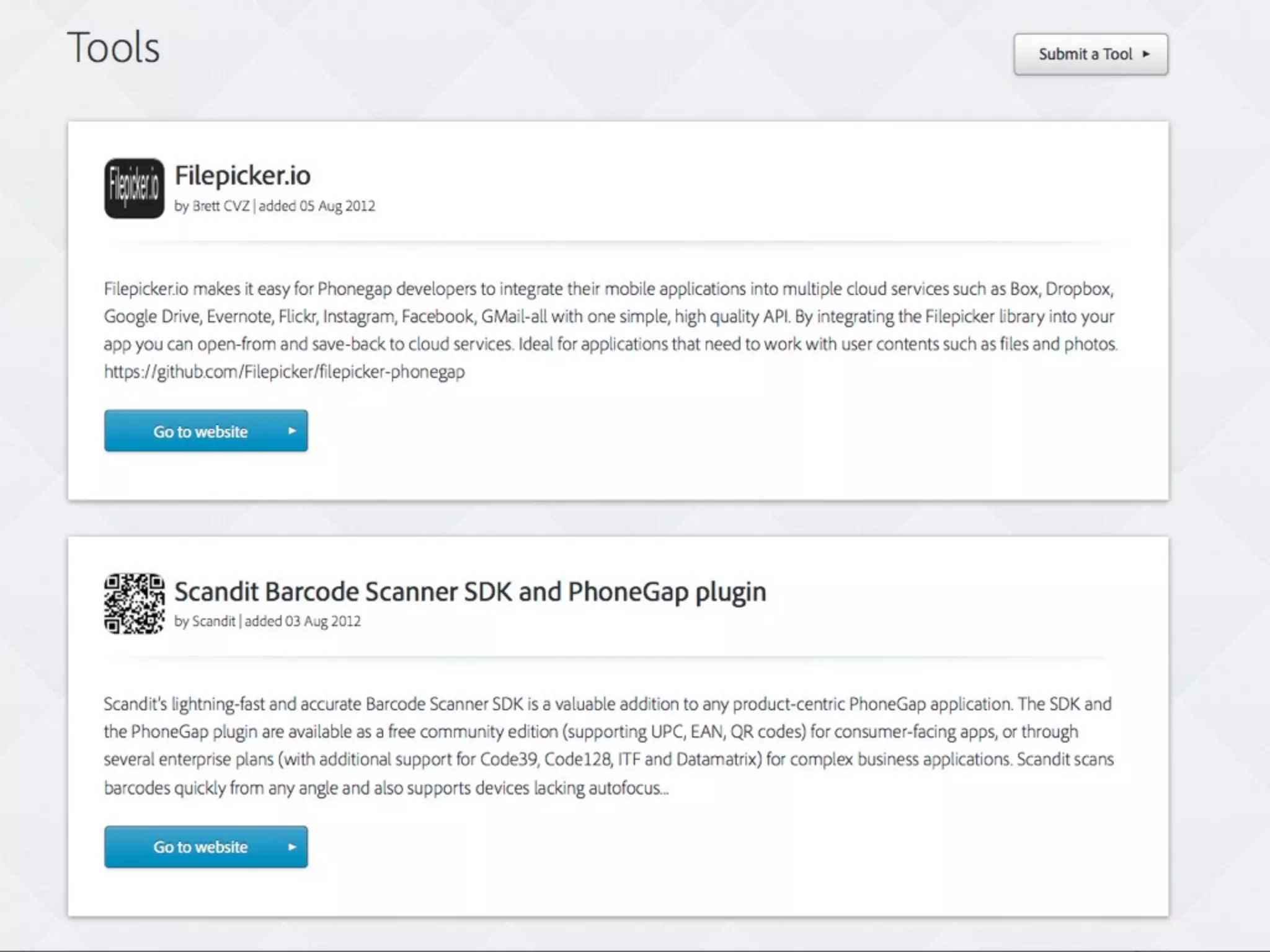Click the github.com/Filepicker/filepicker-phonegap URL
This screenshot has width=1270, height=952.
[x=284, y=372]
